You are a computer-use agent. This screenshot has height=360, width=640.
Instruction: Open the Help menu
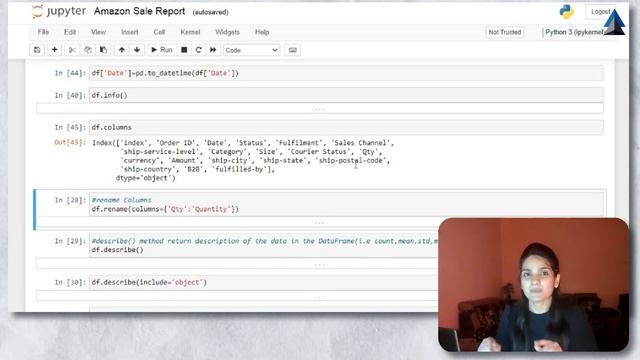pyautogui.click(x=262, y=32)
